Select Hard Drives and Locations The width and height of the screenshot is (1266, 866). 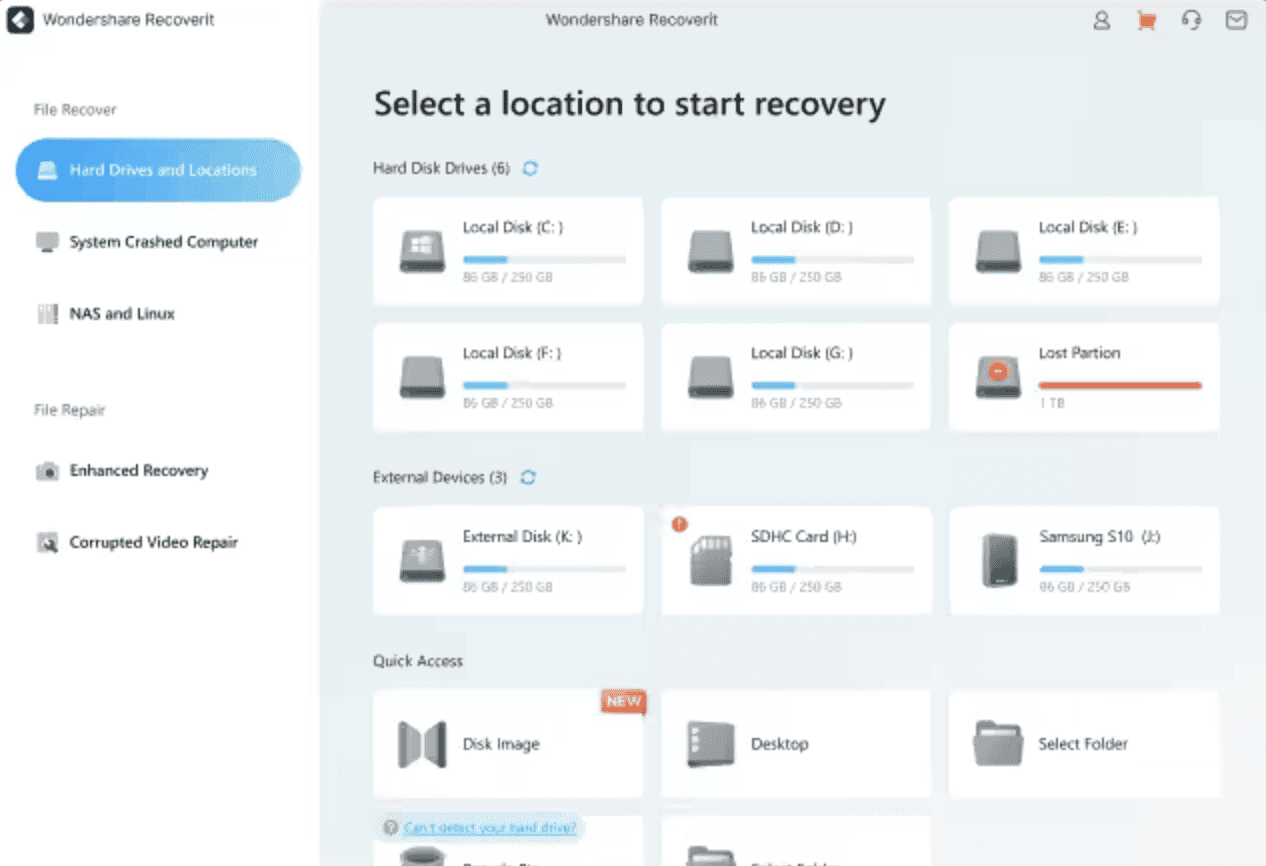pyautogui.click(x=158, y=170)
